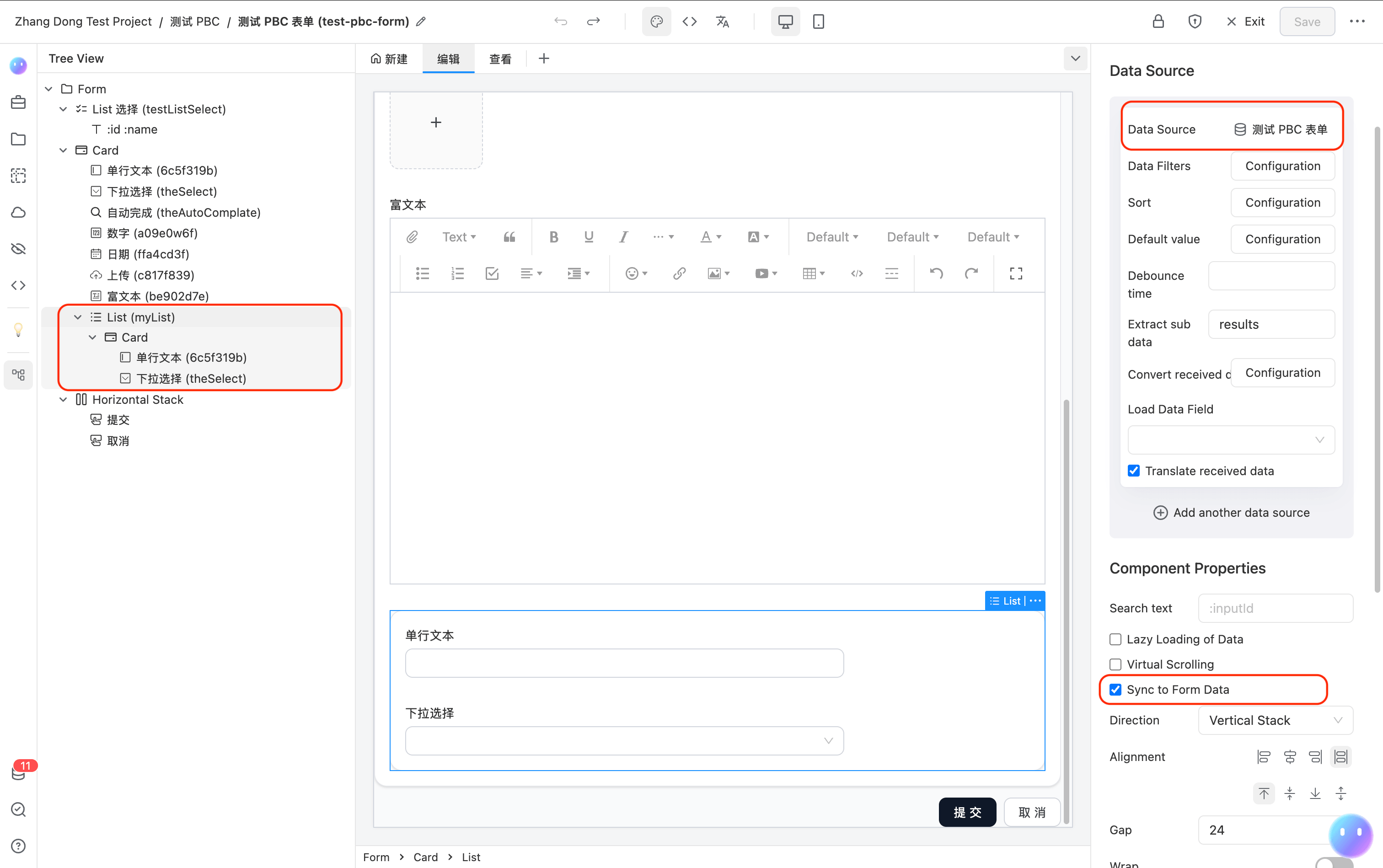Collapse Horizontal Stack tree node

click(63, 400)
